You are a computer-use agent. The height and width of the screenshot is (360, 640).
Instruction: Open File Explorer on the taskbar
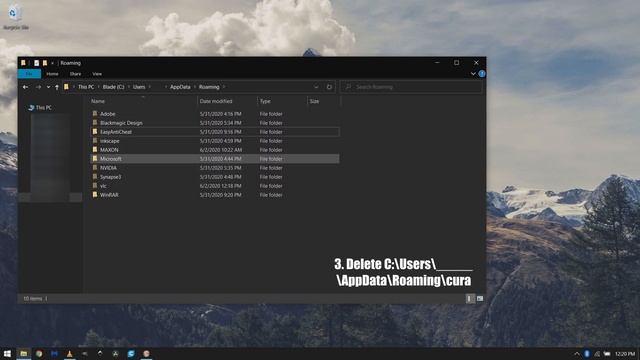tap(24, 353)
